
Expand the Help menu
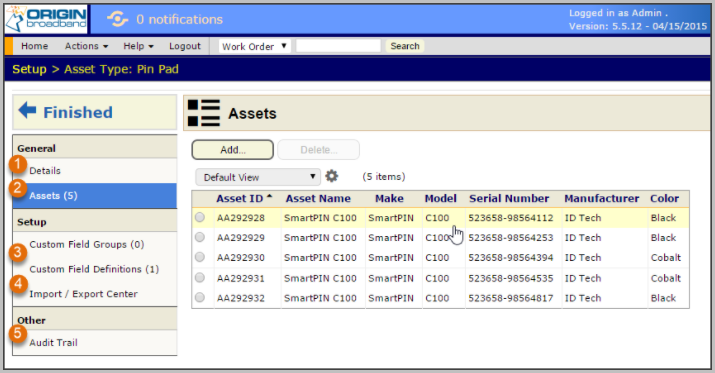pos(138,46)
